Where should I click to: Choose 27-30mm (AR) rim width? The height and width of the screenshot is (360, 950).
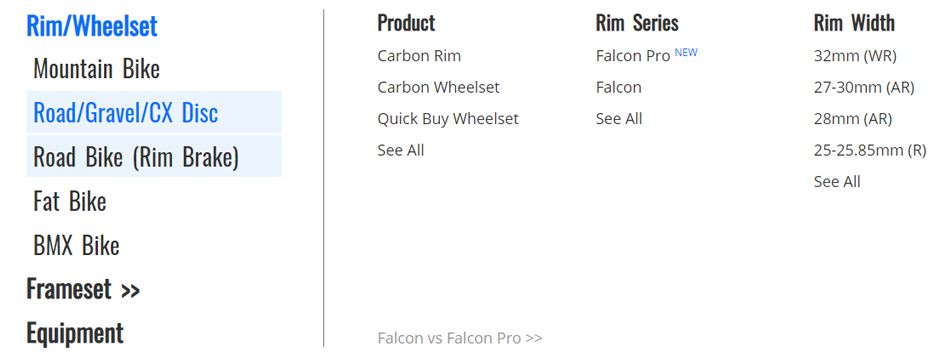[x=864, y=87]
